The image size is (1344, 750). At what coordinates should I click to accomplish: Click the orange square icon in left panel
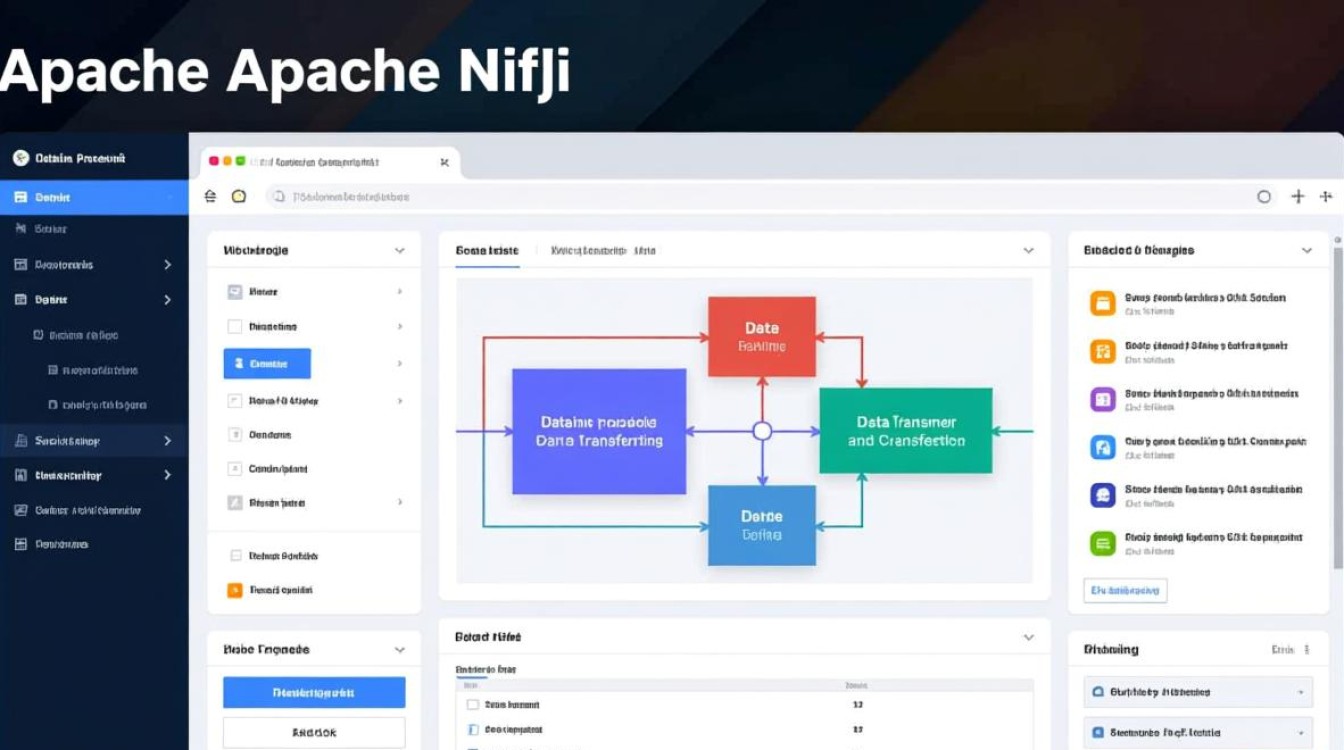[235, 590]
